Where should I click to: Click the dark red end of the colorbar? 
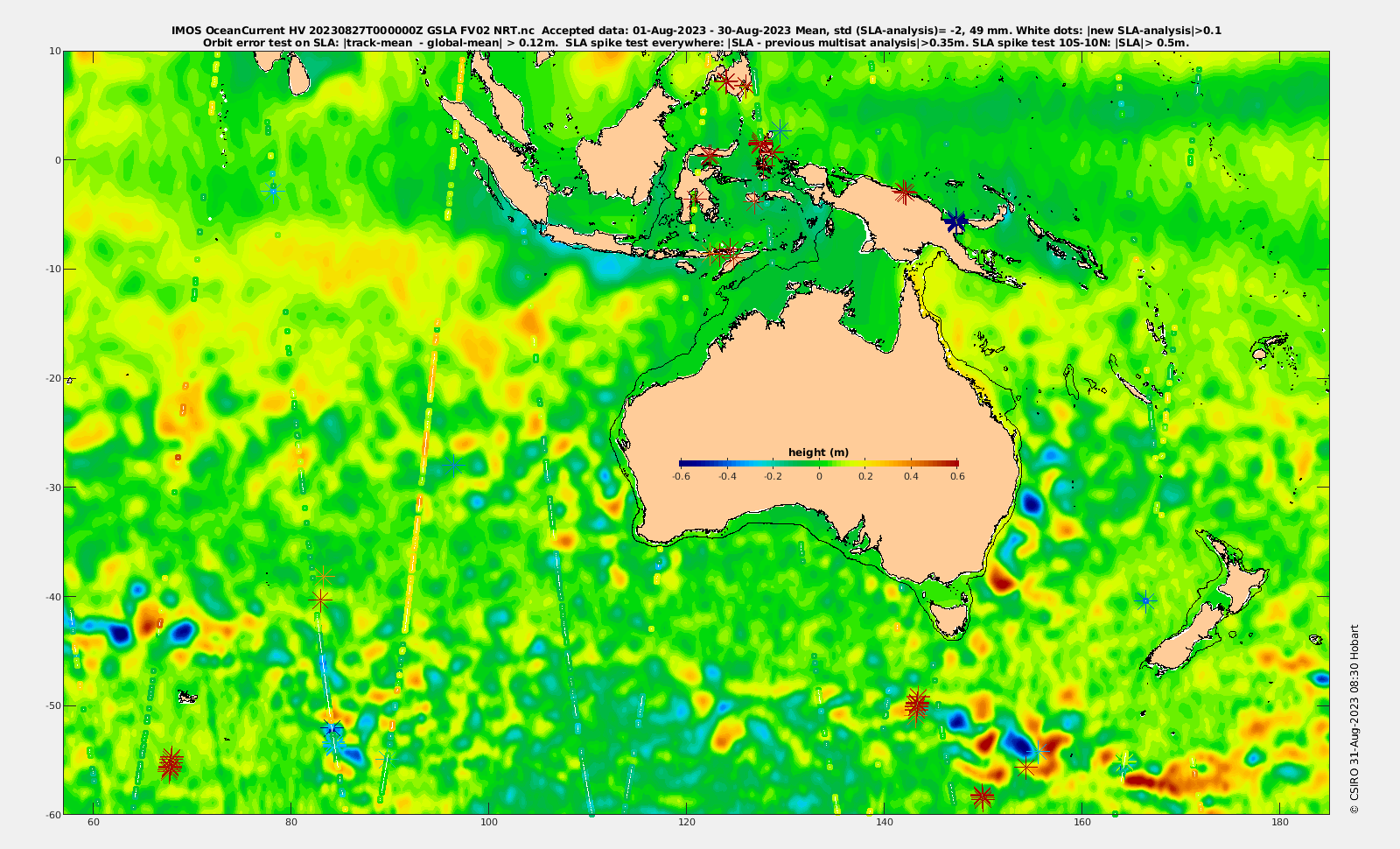tap(953, 463)
